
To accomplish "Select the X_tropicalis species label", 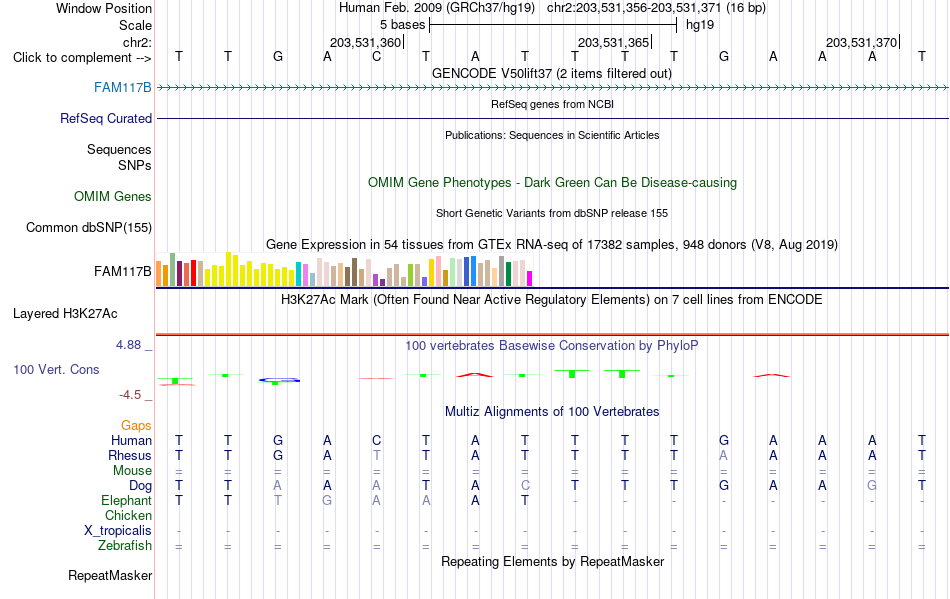I will [x=118, y=531].
